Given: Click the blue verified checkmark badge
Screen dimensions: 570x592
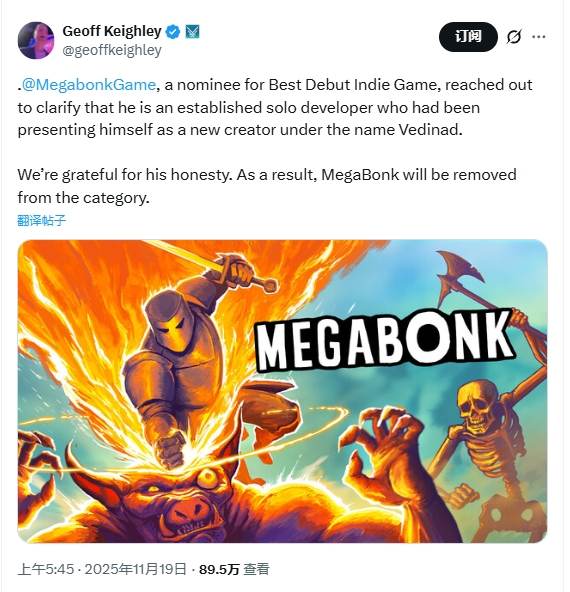Looking at the screenshot, I should tap(173, 32).
